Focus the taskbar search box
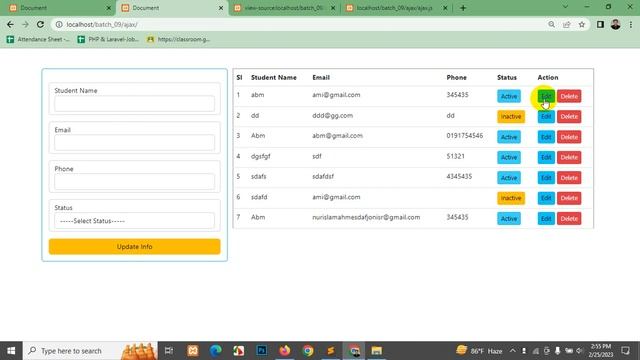Screen dimensions: 640x360 pos(91,351)
